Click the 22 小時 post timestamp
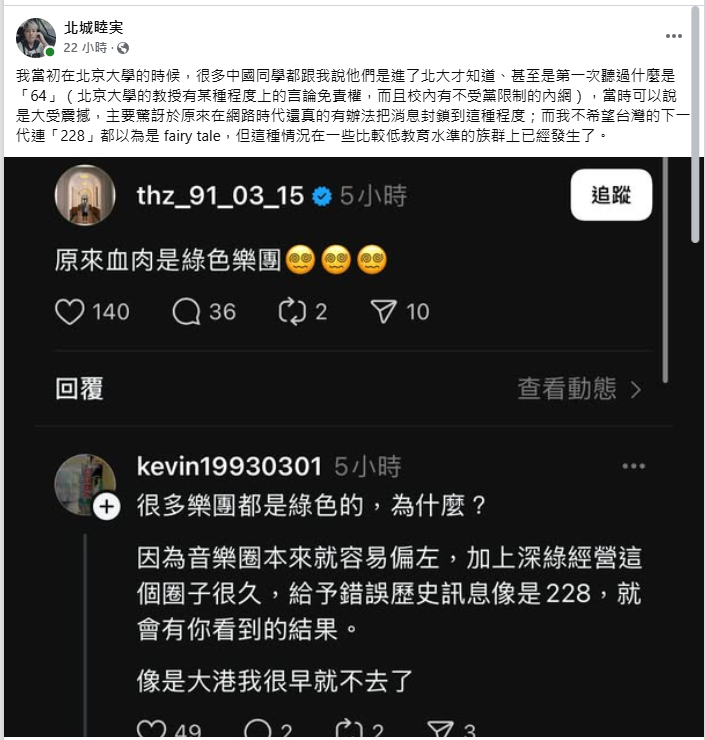706x740 pixels. [x=85, y=48]
